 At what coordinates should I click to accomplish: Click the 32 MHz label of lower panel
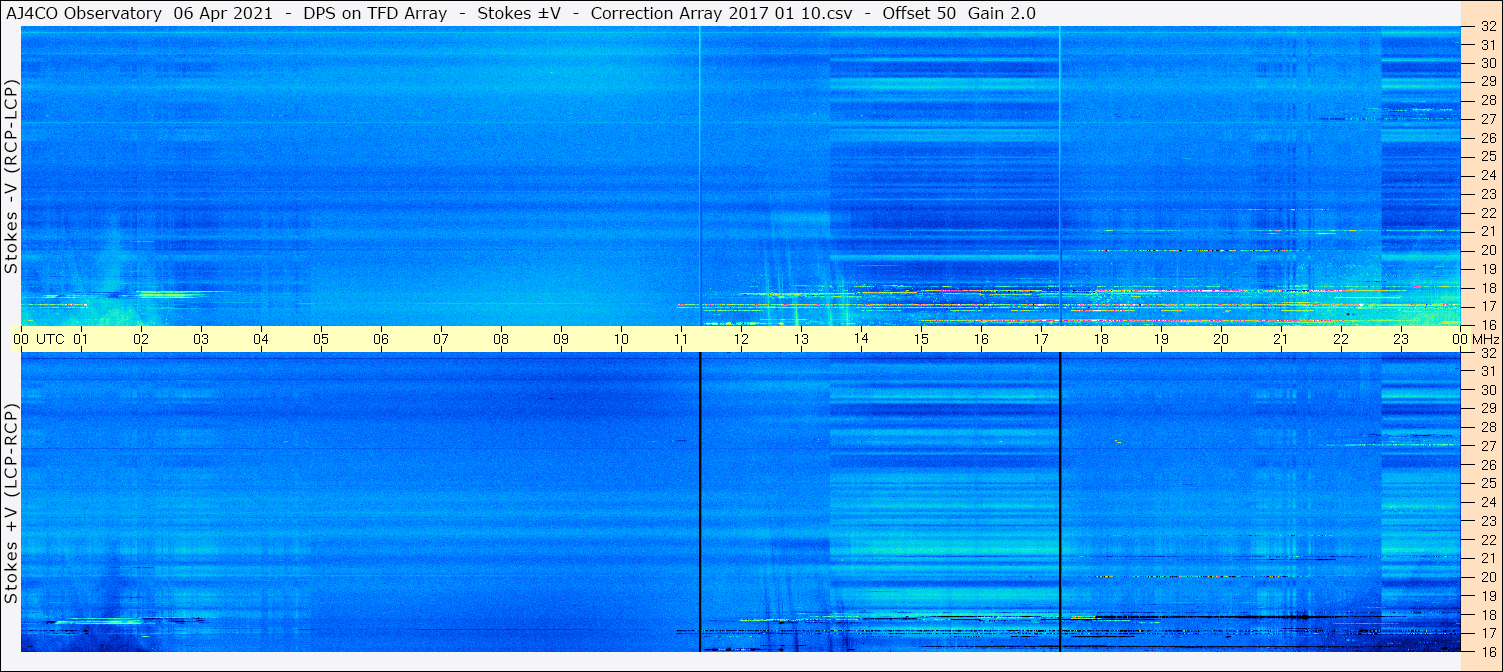1487,353
